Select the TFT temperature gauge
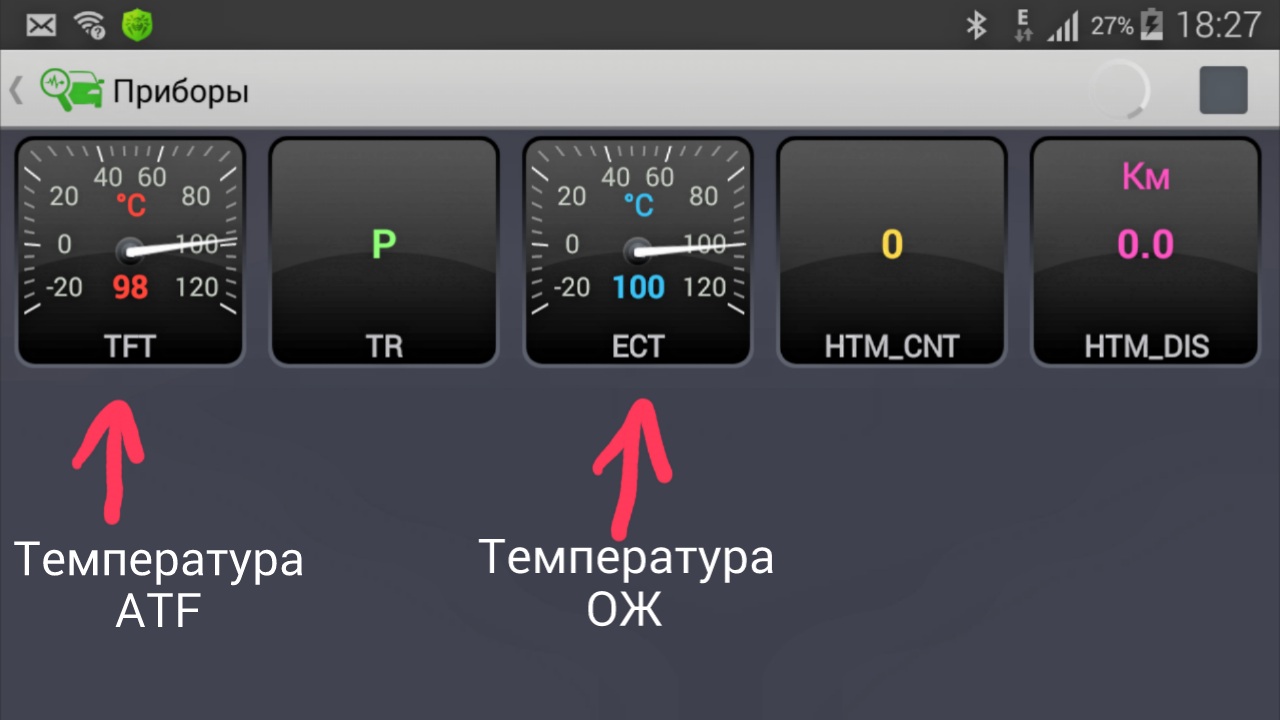This screenshot has height=720, width=1280. [130, 251]
